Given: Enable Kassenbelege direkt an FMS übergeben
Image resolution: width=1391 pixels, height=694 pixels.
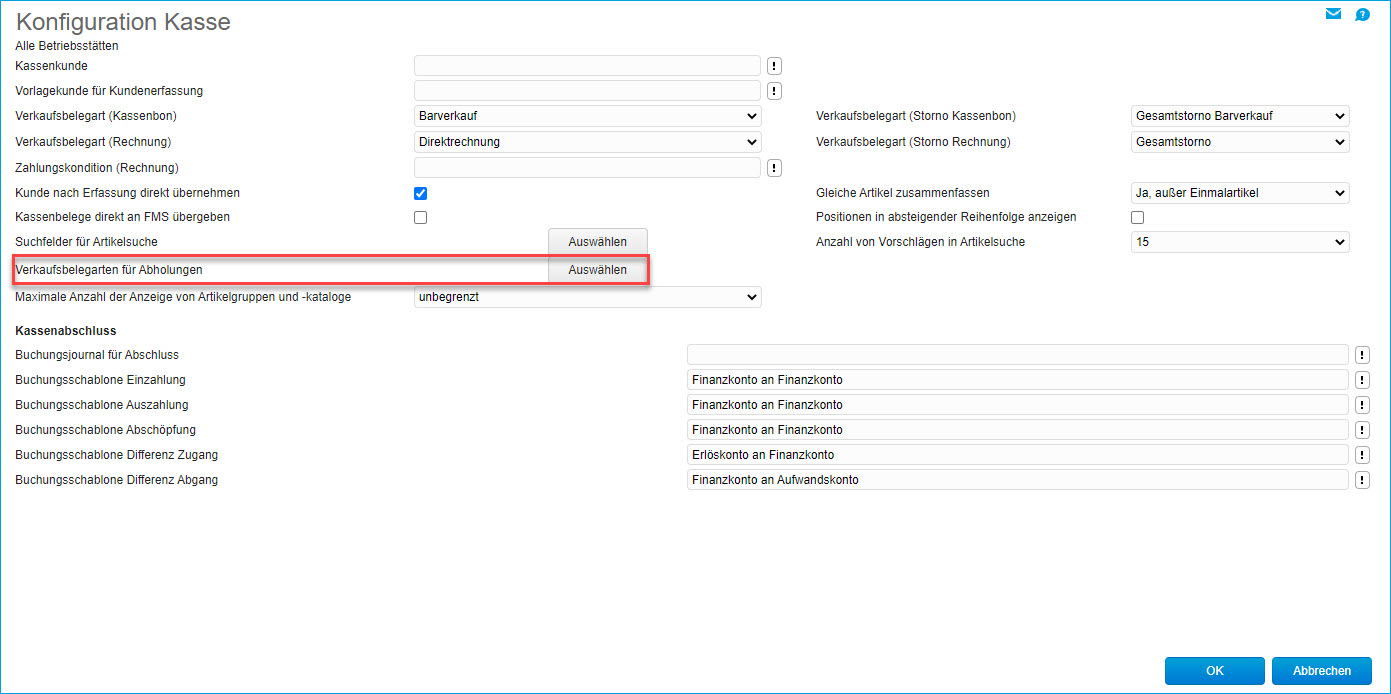Looking at the screenshot, I should (x=421, y=217).
